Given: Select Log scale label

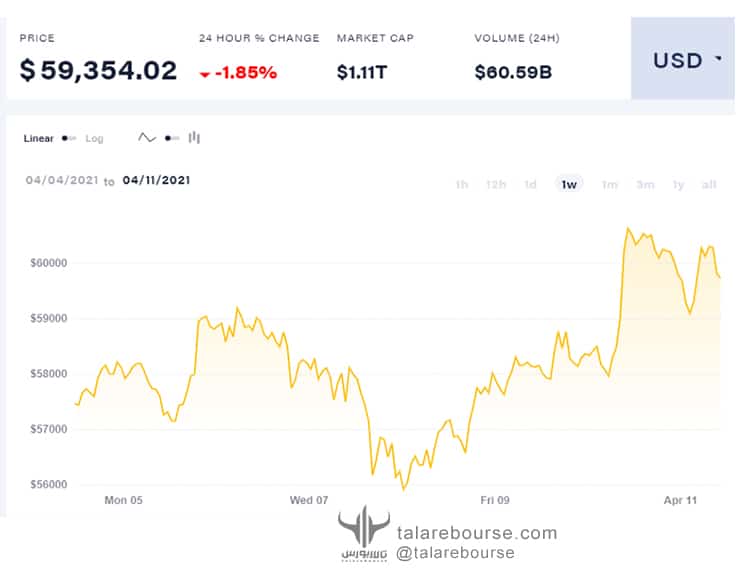Looking at the screenshot, I should pos(94,138).
